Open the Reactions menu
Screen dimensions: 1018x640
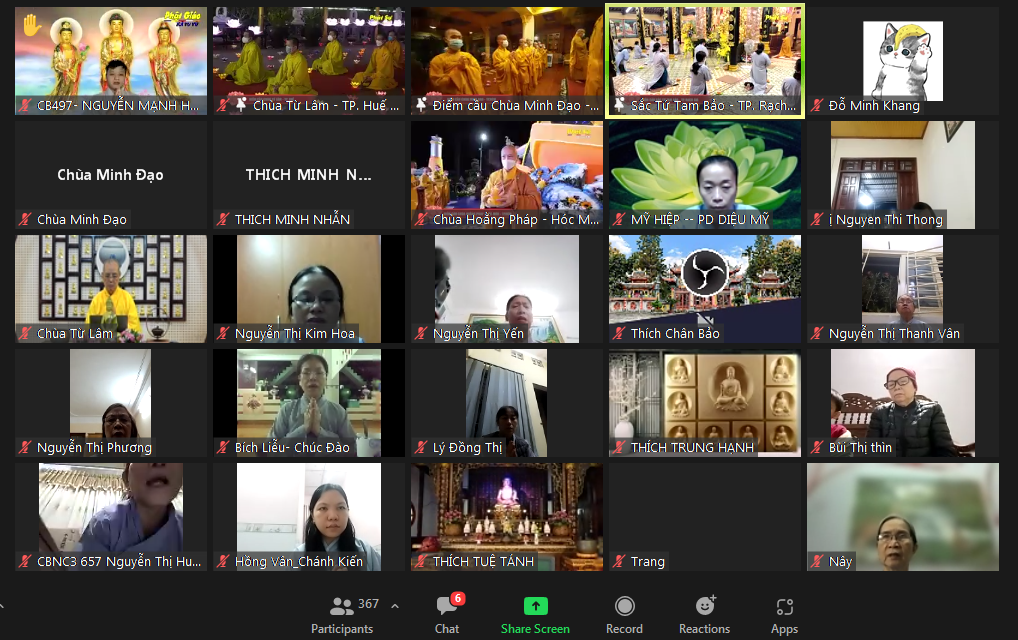pyautogui.click(x=704, y=614)
